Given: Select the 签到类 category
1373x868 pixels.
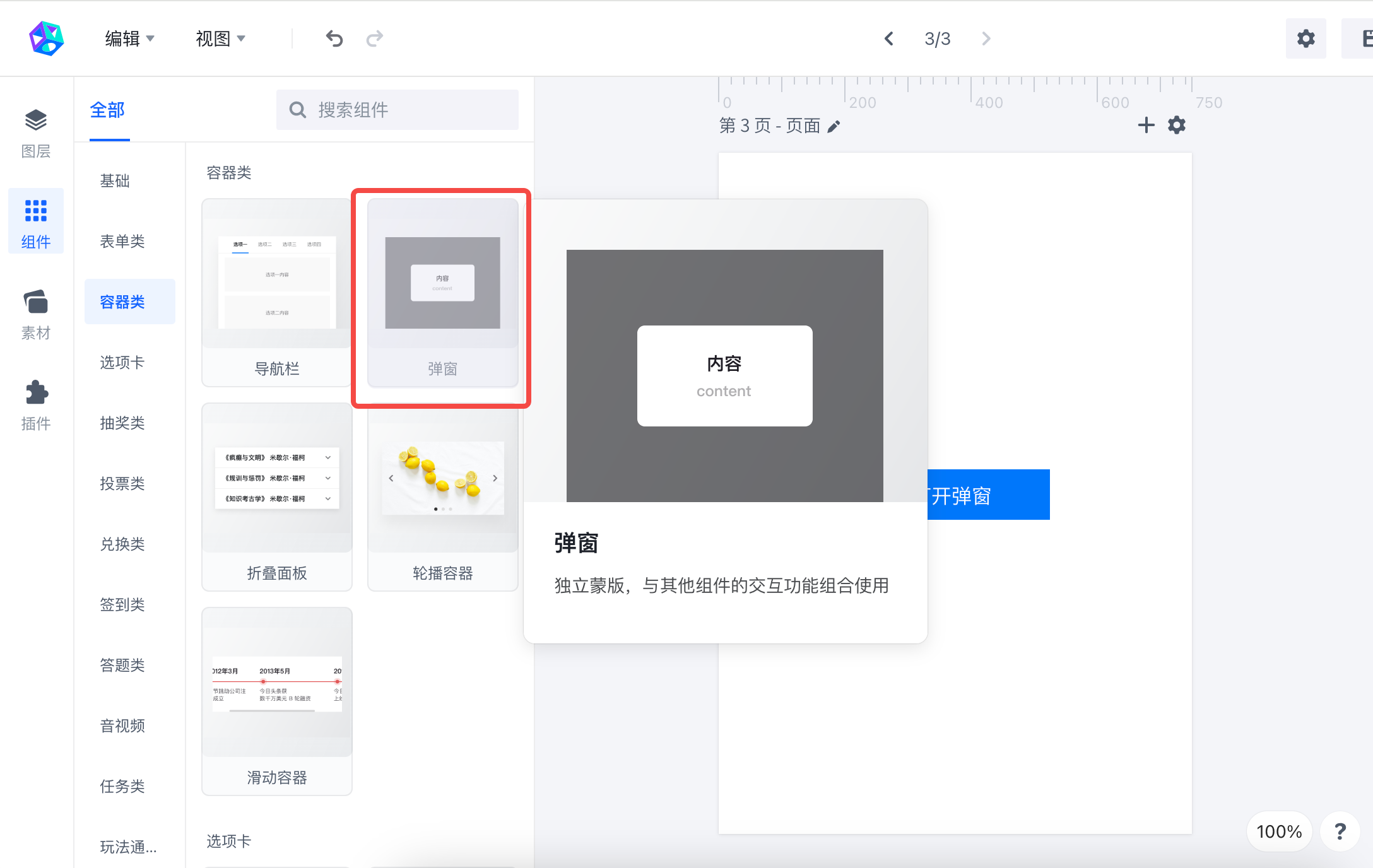Looking at the screenshot, I should tap(122, 604).
